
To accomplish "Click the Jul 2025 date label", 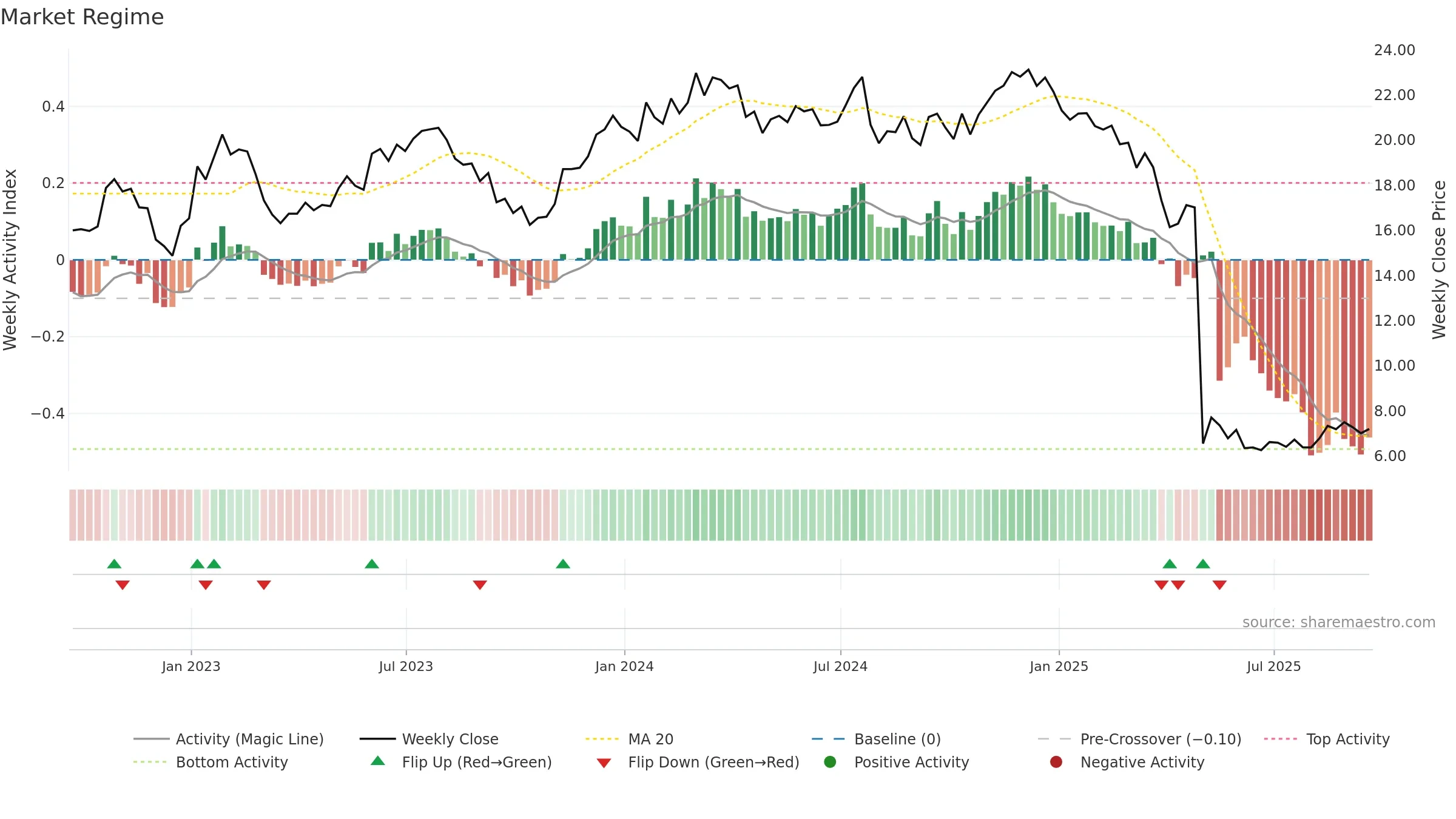I will coord(1274,666).
